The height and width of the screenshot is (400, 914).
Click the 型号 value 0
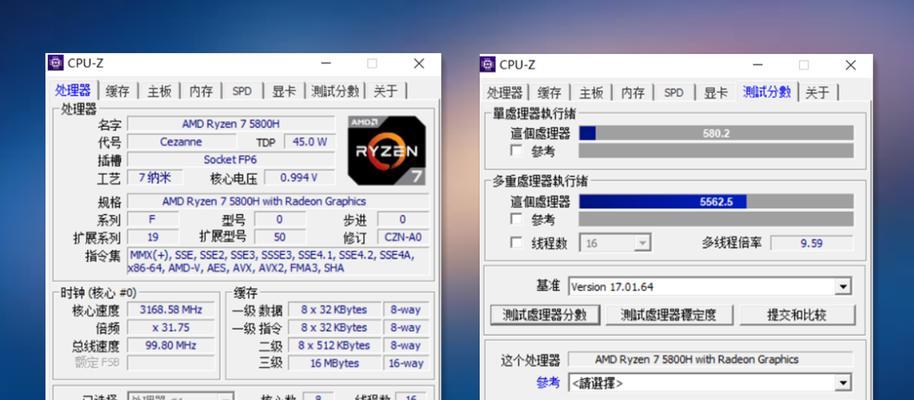pyautogui.click(x=280, y=220)
